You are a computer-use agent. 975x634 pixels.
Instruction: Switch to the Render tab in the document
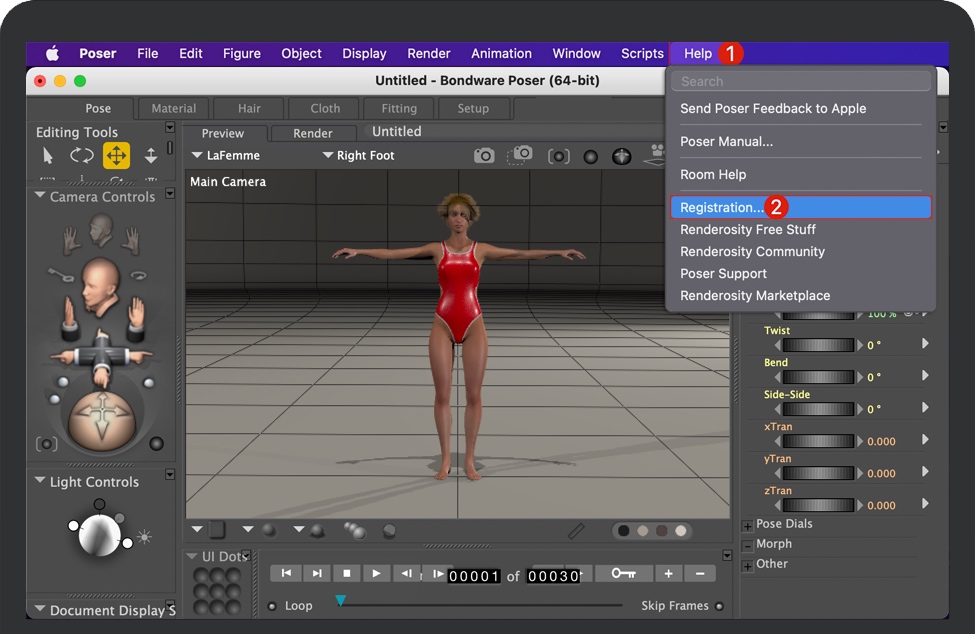point(313,133)
